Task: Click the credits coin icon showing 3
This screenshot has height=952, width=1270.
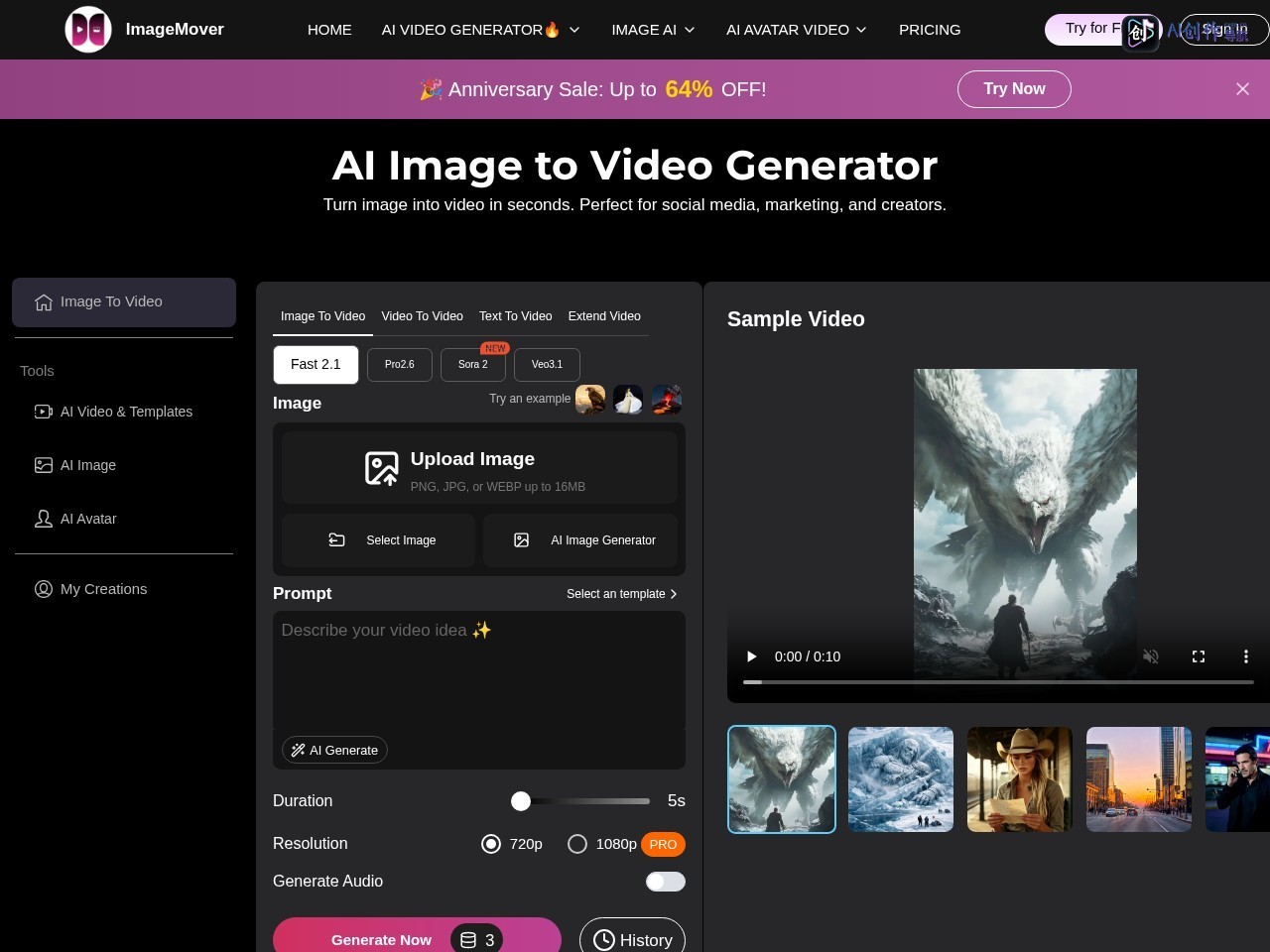Action: click(x=468, y=940)
